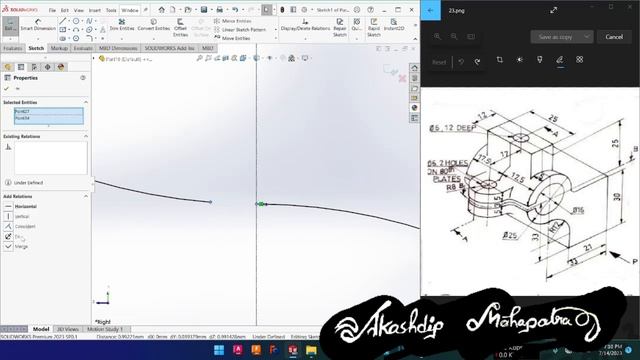
Task: Click the Print icon in SolidWorks
Action: pos(220,10)
